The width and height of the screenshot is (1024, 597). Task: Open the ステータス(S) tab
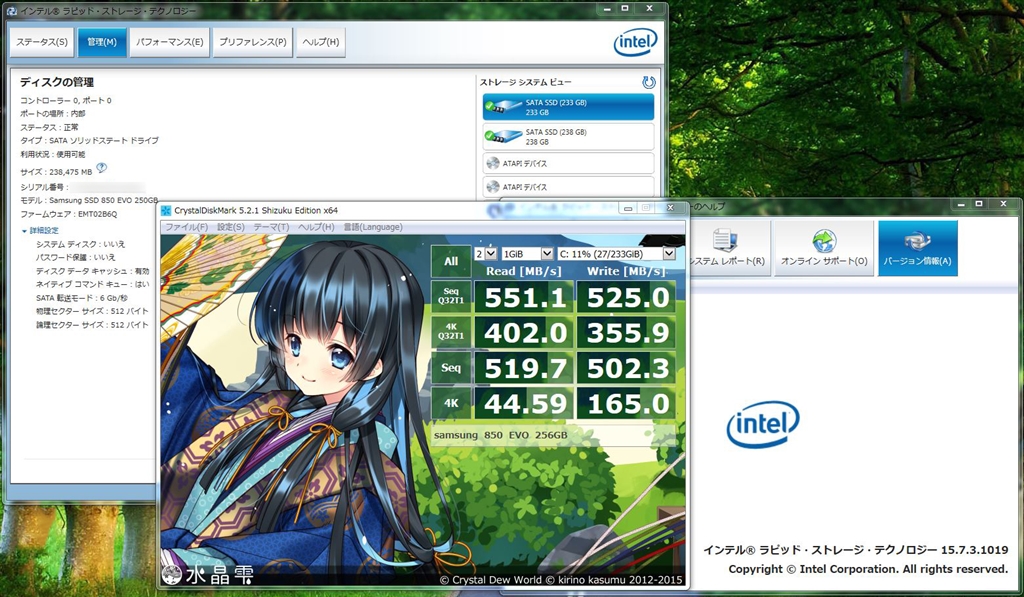42,42
